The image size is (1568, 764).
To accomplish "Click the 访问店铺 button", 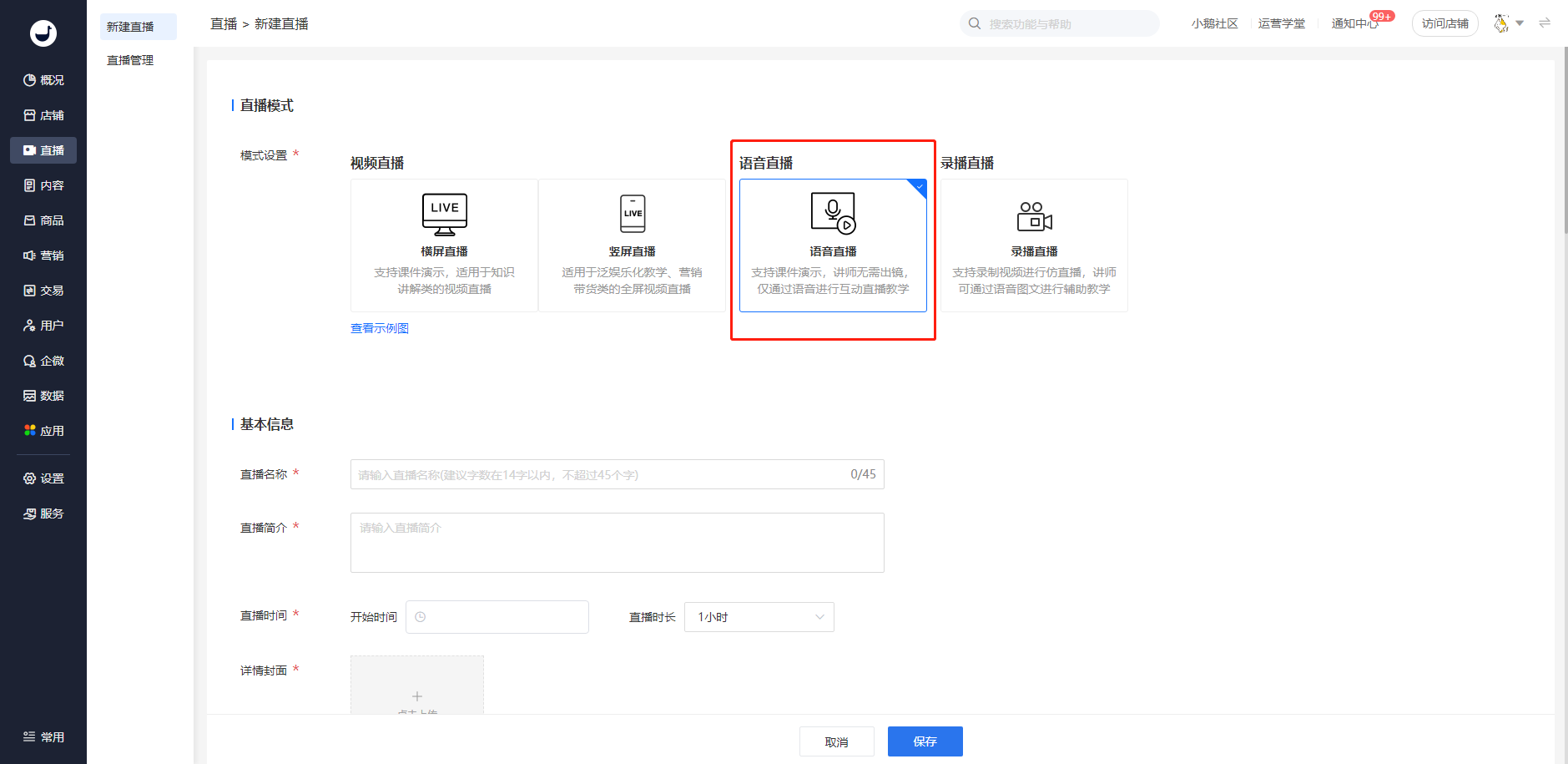I will [x=1445, y=23].
